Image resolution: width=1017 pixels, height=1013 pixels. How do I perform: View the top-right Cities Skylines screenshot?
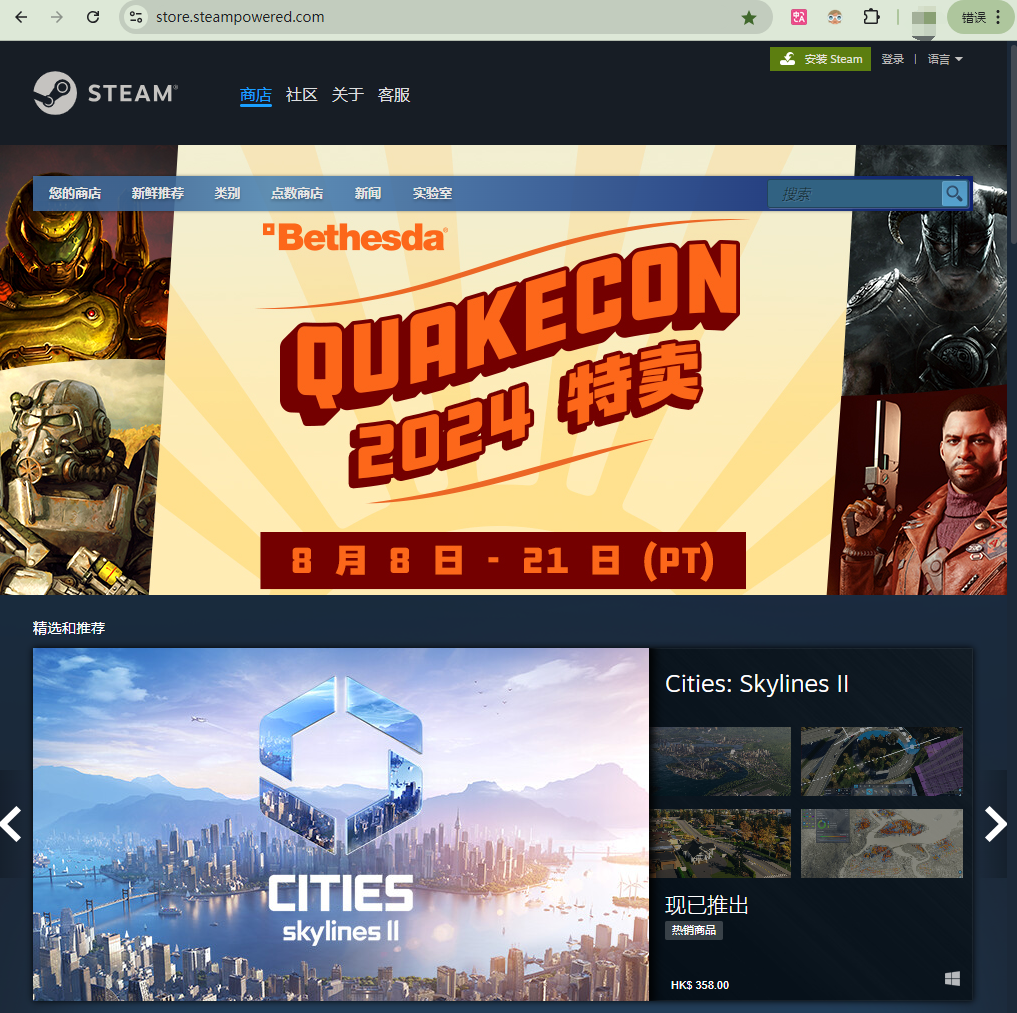tap(882, 761)
